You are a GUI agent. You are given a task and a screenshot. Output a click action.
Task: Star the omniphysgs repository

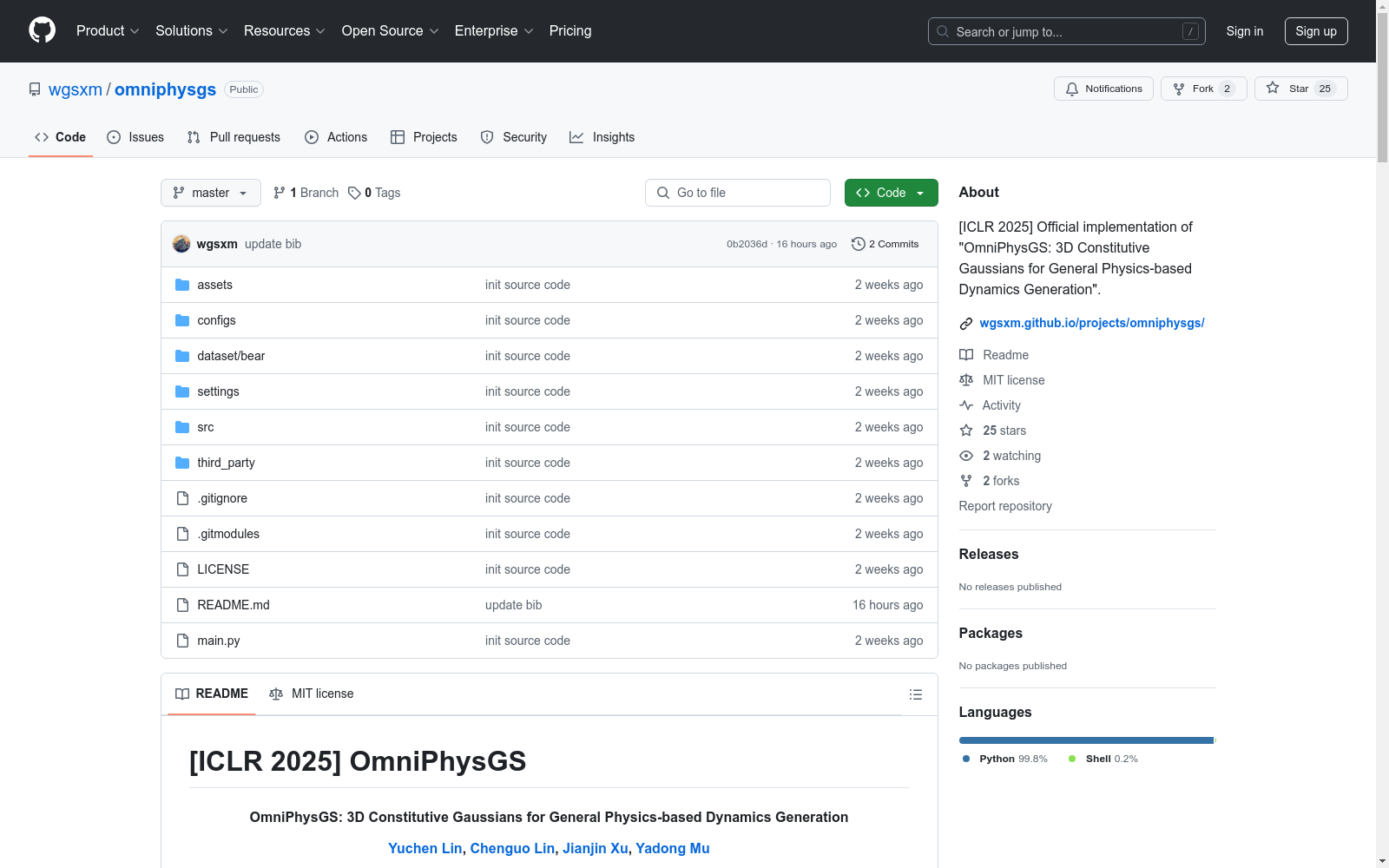pyautogui.click(x=1301, y=89)
